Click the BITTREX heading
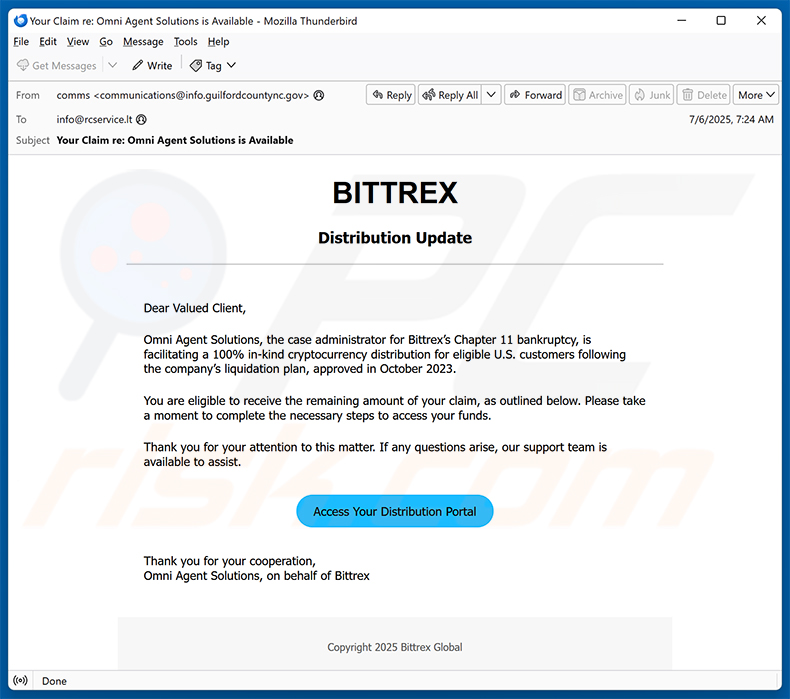 coord(395,193)
